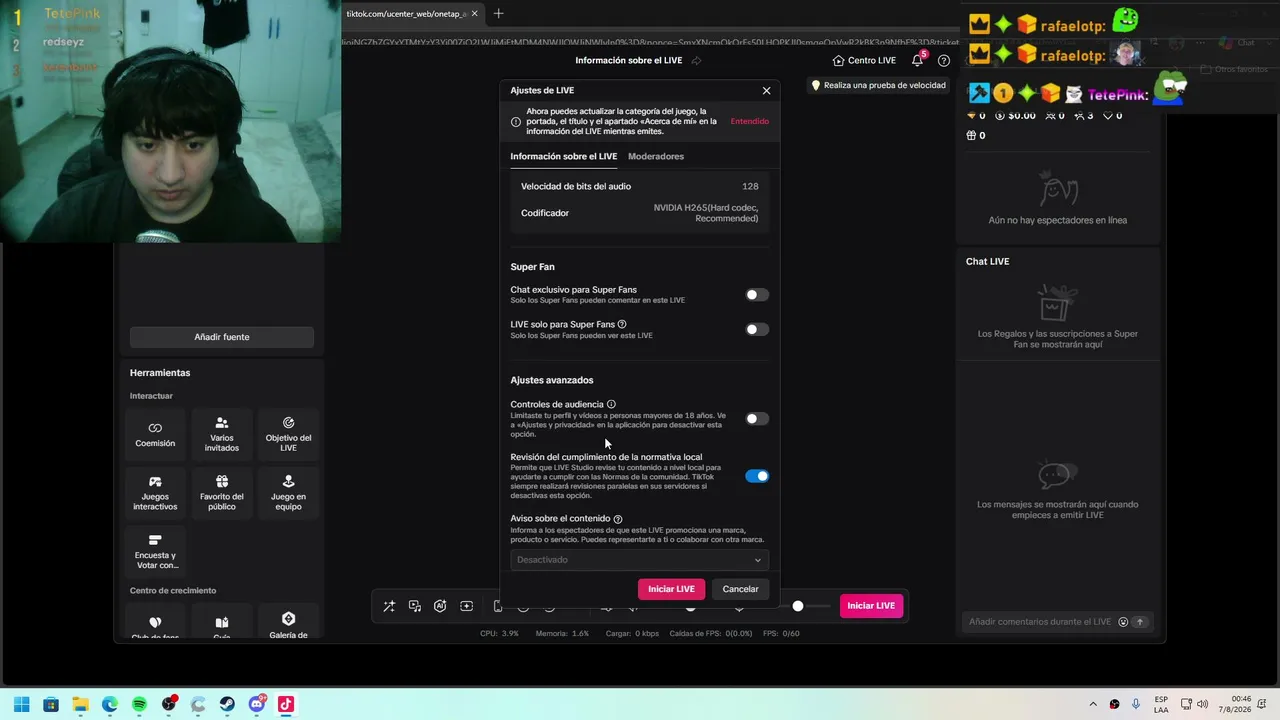Show info tooltip for Controles de audiencia
The height and width of the screenshot is (720, 1280).
(611, 404)
